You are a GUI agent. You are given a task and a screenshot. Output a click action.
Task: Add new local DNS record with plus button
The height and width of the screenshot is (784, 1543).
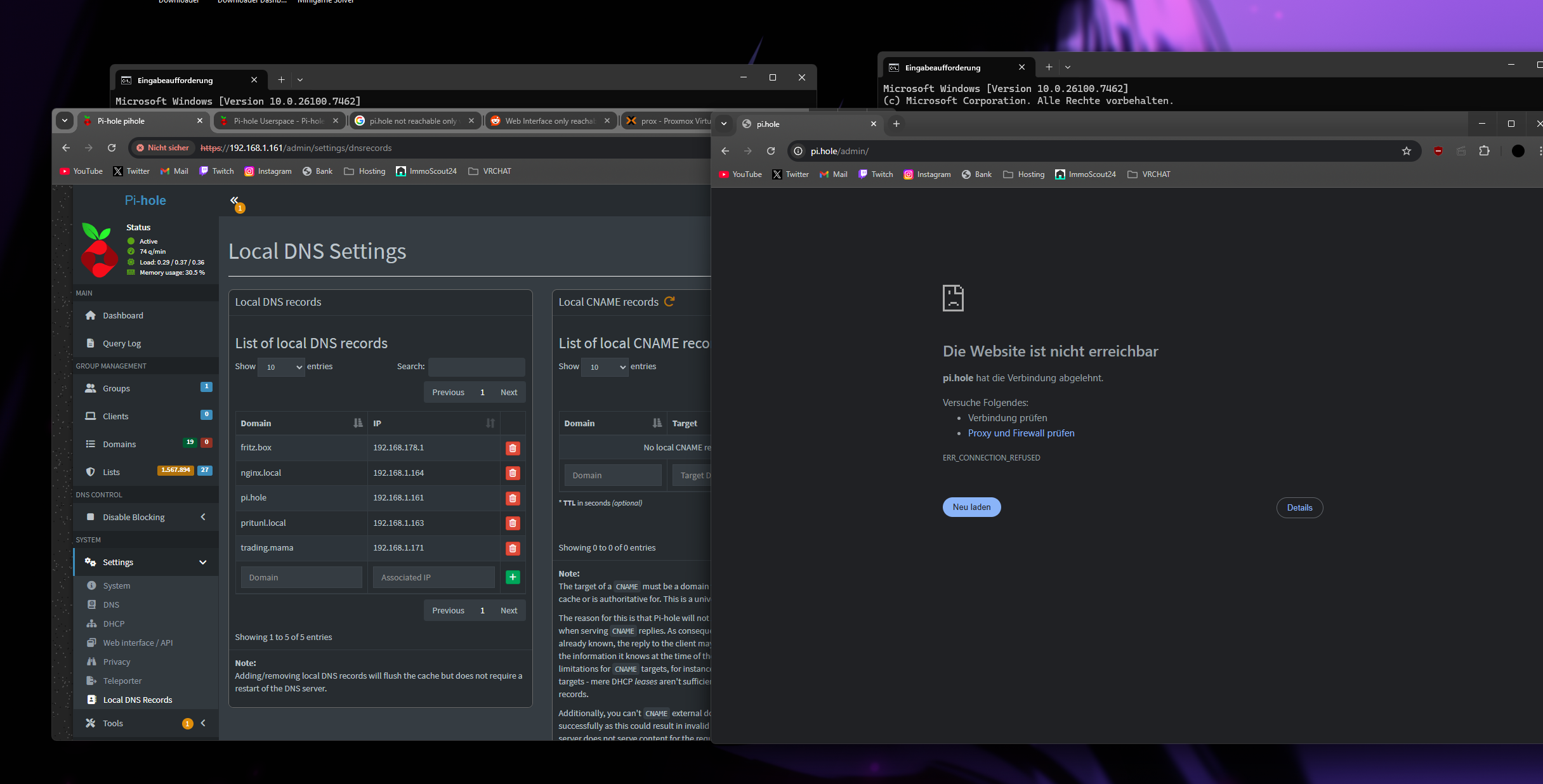(x=513, y=577)
